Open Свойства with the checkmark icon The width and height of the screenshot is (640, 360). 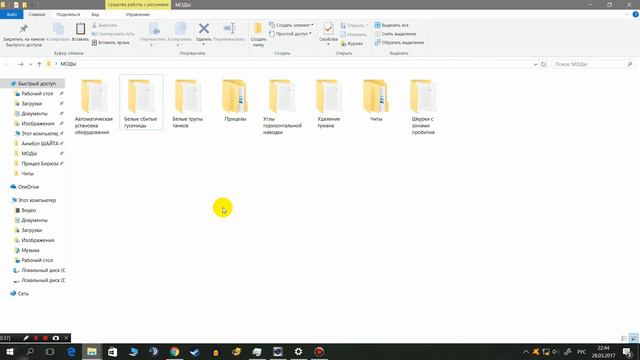(328, 33)
